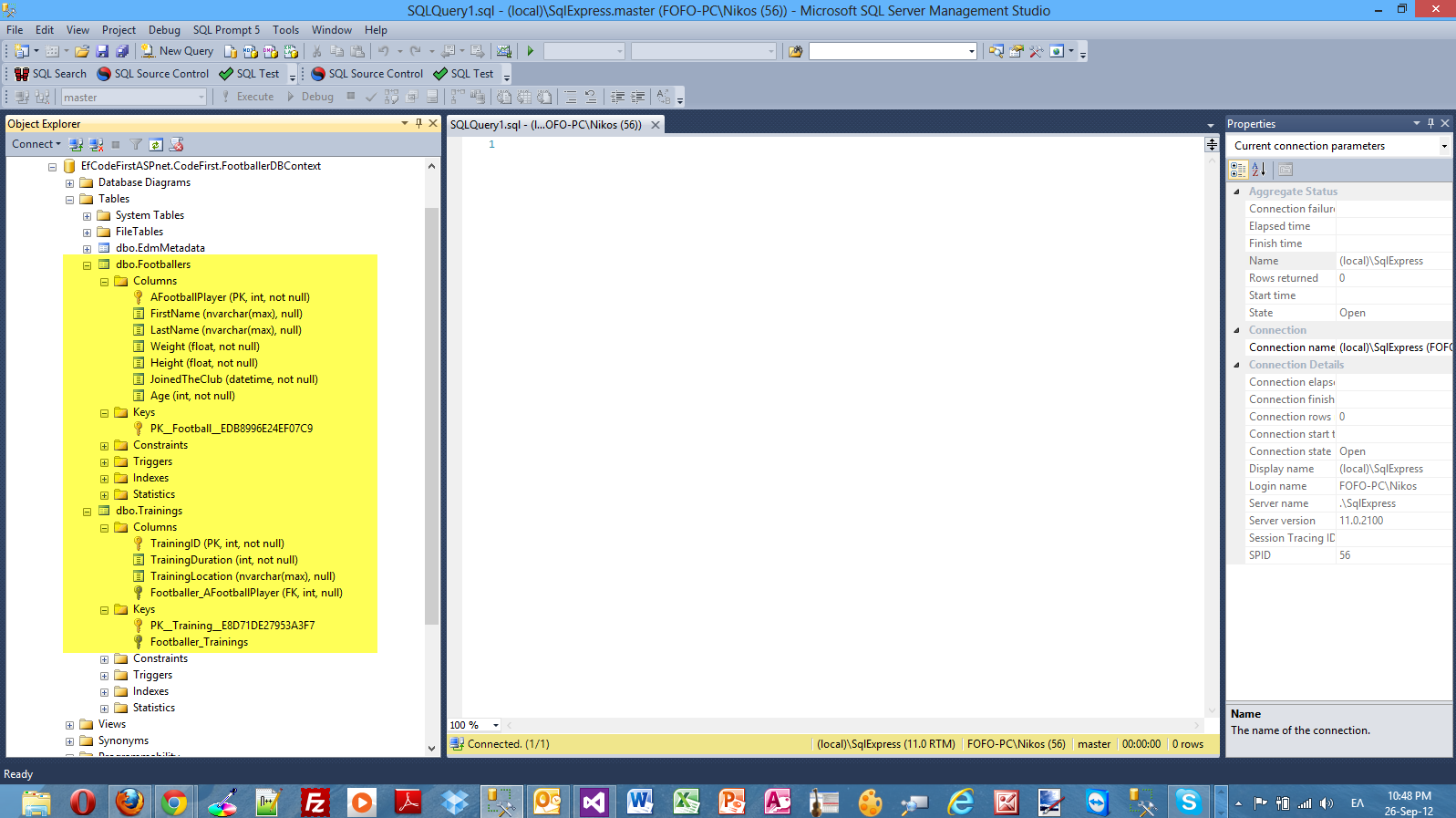Click the Save All icon
Screen dimensions: 1456x818
tap(122, 51)
